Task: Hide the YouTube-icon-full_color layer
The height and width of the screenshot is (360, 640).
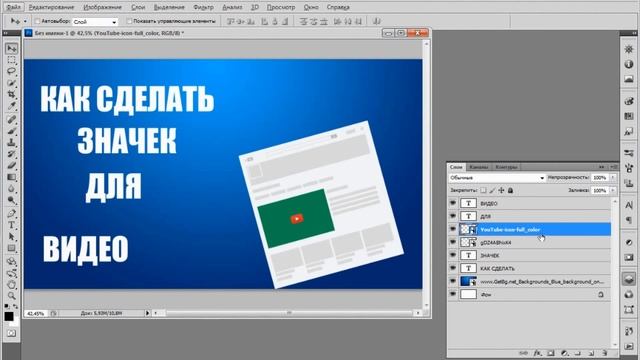Action: tap(453, 229)
